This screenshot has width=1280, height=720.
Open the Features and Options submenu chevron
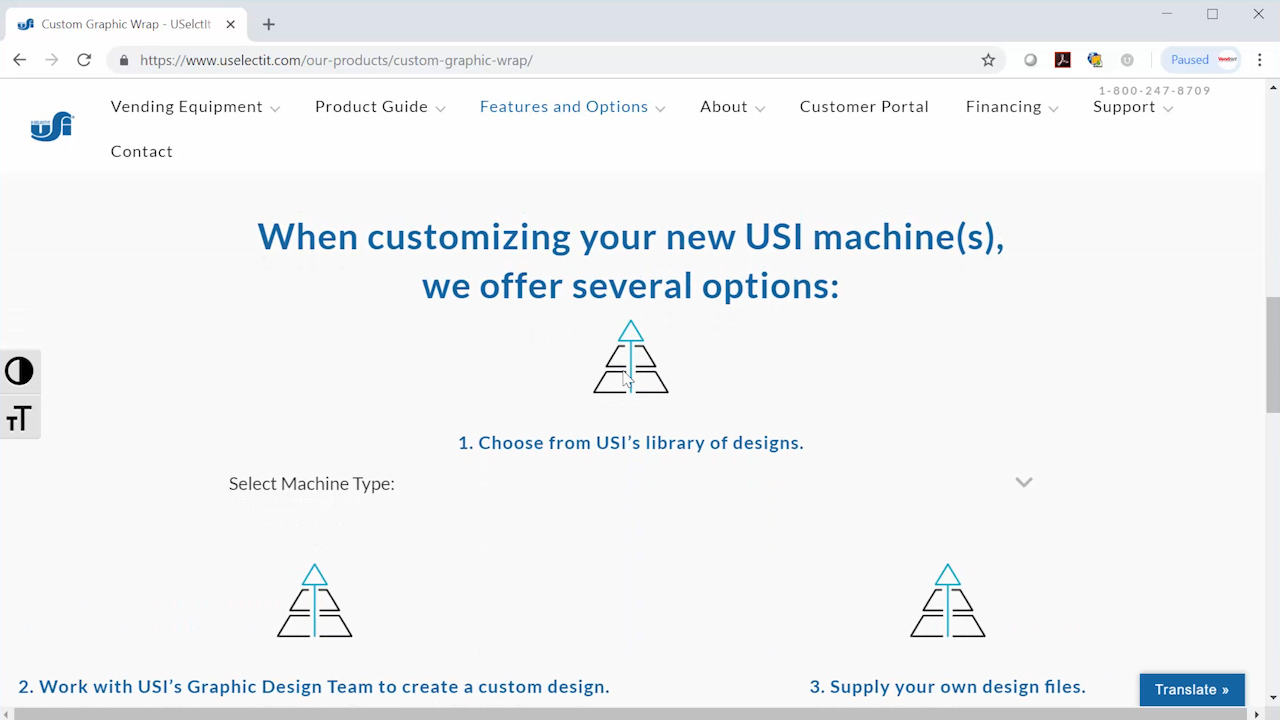coord(660,107)
